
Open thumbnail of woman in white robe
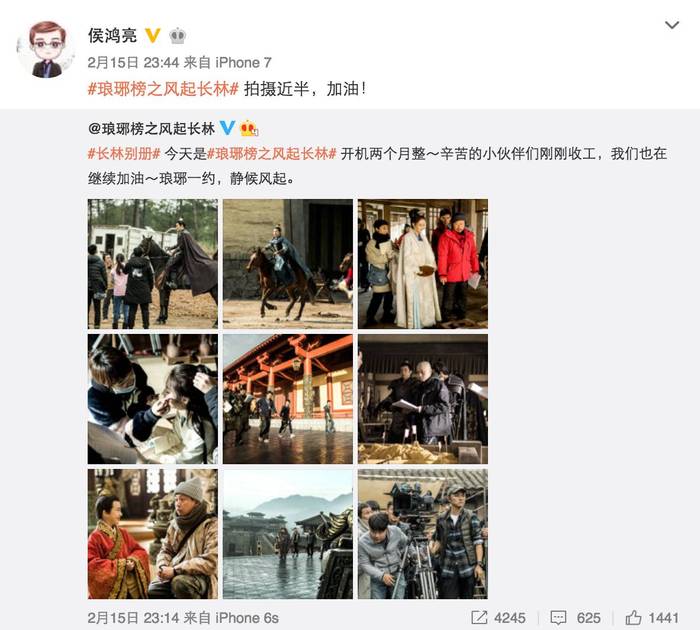(x=423, y=264)
